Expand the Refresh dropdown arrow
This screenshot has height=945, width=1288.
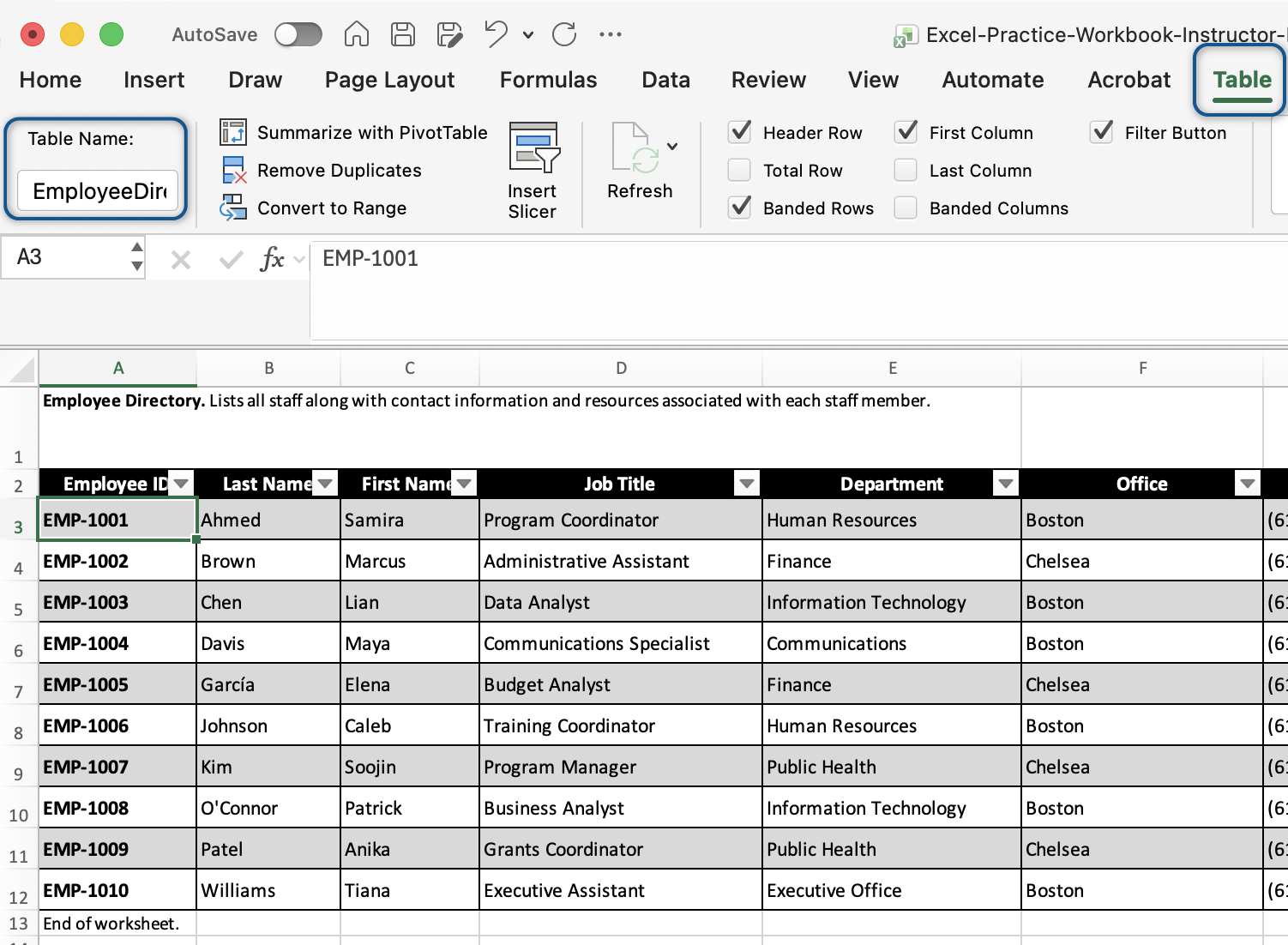click(672, 147)
